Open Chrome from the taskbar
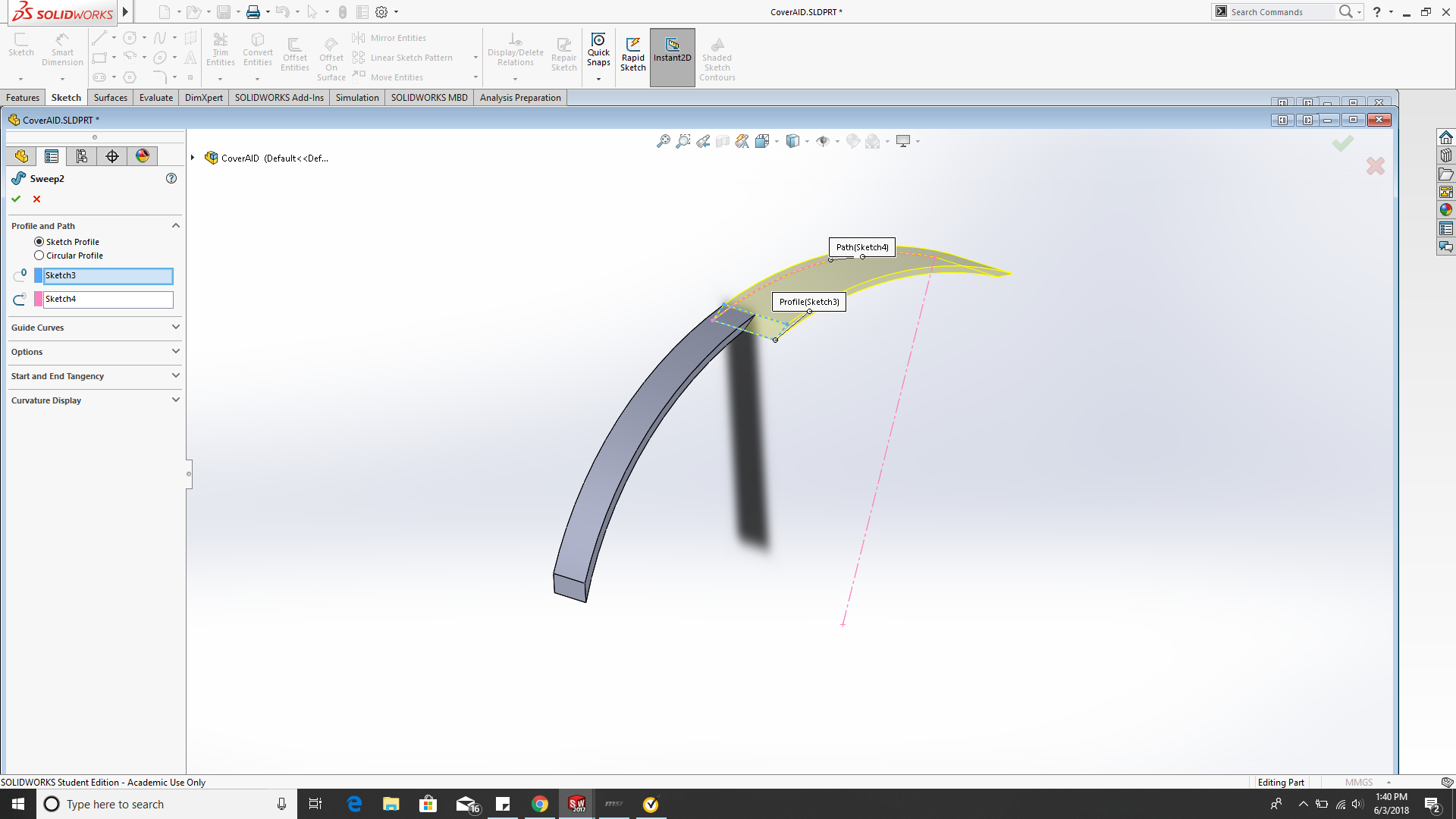Image resolution: width=1456 pixels, height=819 pixels. click(x=539, y=805)
